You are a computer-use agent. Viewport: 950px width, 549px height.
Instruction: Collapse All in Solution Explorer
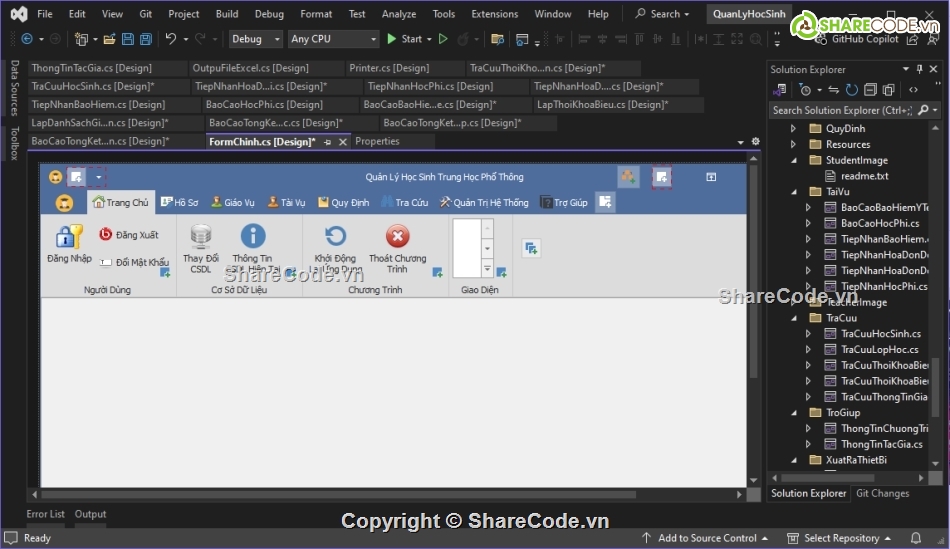point(870,90)
